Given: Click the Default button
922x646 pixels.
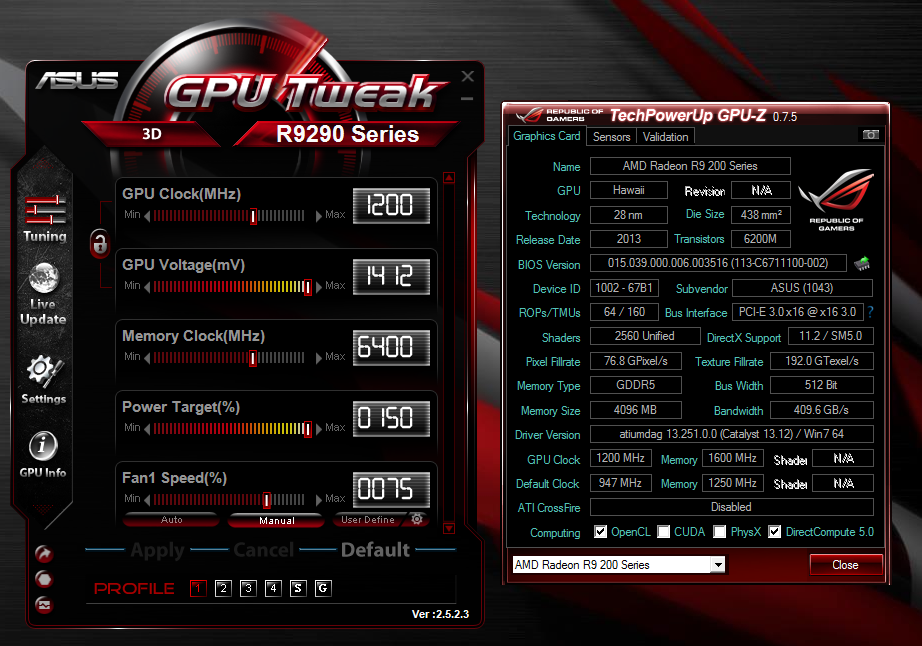Looking at the screenshot, I should tap(375, 550).
